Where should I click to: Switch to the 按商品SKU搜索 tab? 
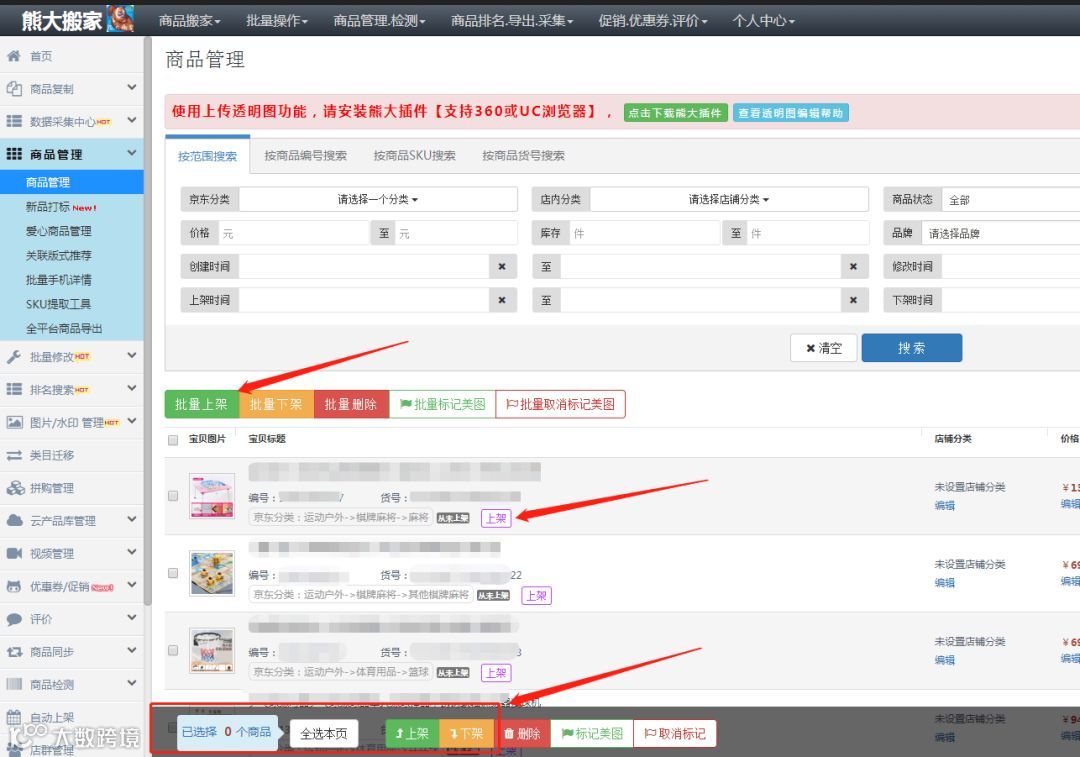415,156
